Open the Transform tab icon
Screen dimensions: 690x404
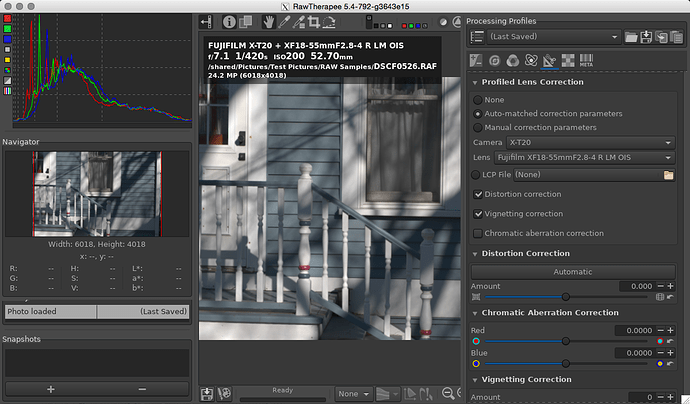pyautogui.click(x=549, y=60)
